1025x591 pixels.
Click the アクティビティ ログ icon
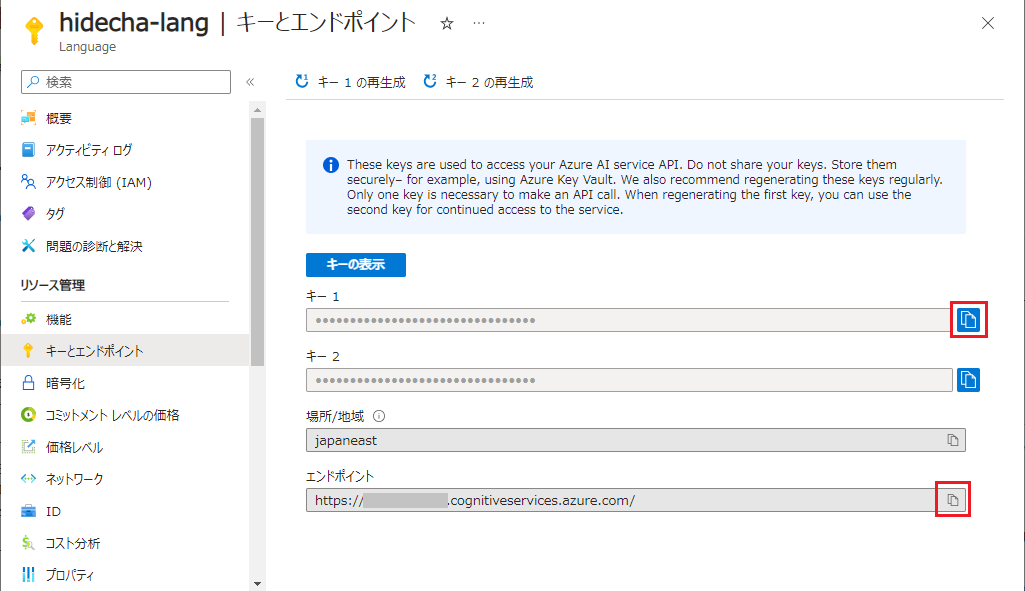28,150
